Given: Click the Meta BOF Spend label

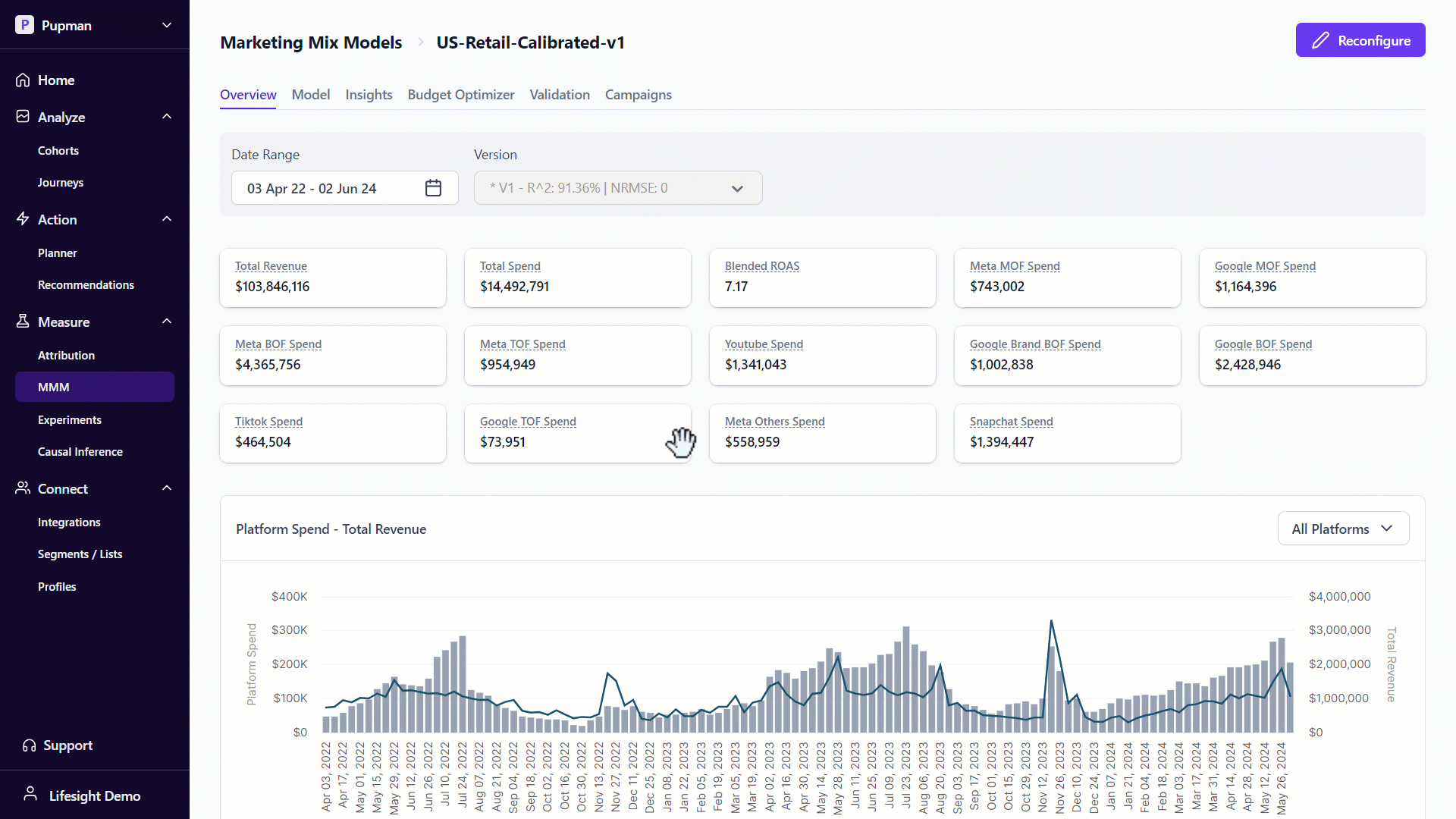Looking at the screenshot, I should (278, 344).
